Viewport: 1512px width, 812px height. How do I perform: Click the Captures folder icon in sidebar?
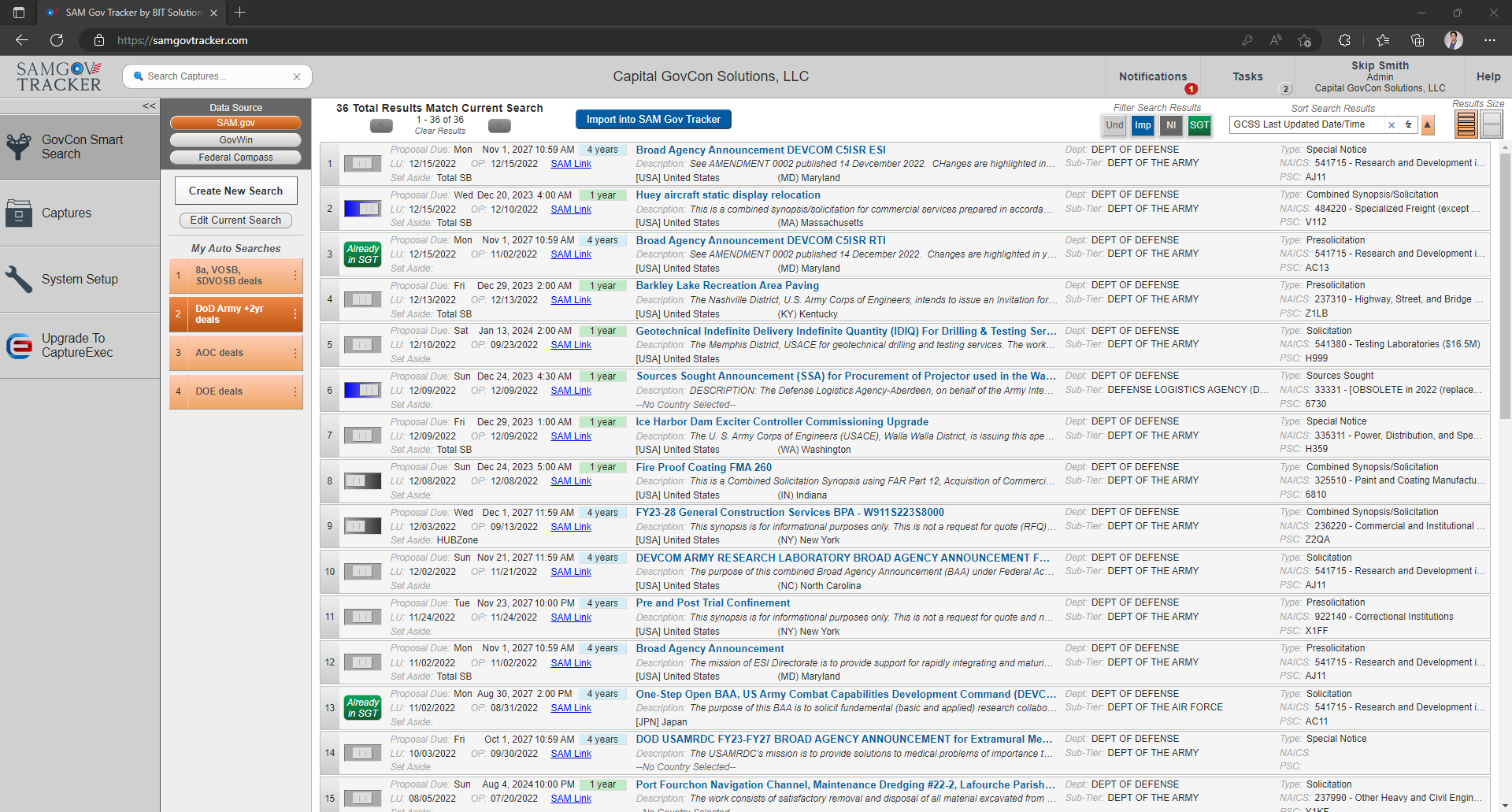(x=19, y=213)
